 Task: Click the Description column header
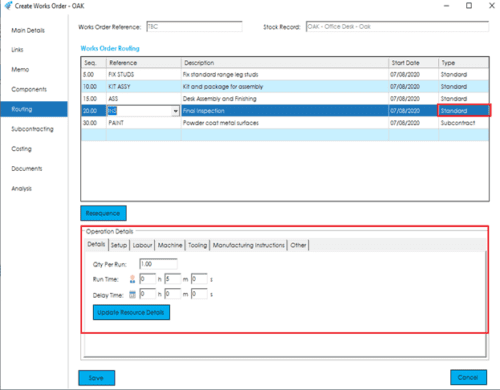[x=285, y=63]
